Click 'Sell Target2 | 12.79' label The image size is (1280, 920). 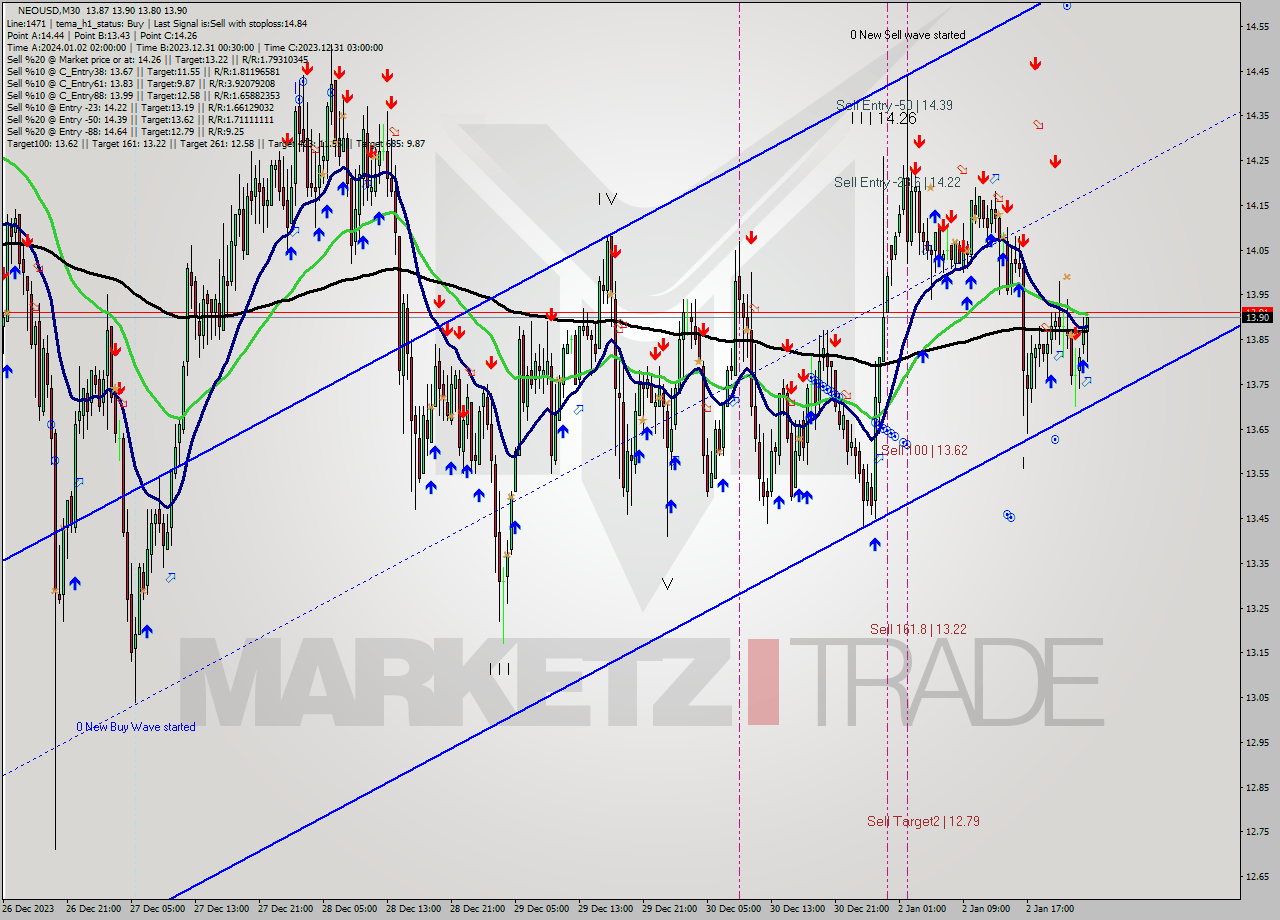pyautogui.click(x=923, y=821)
